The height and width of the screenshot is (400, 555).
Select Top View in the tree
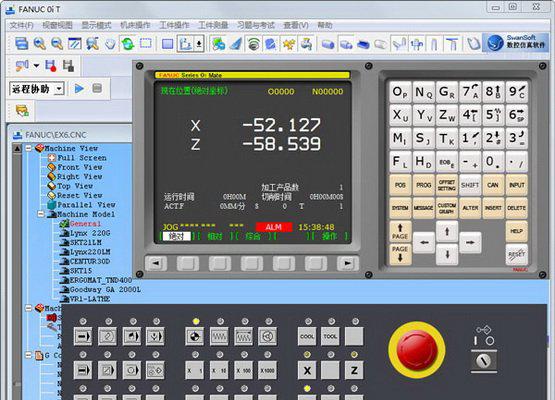coord(75,185)
